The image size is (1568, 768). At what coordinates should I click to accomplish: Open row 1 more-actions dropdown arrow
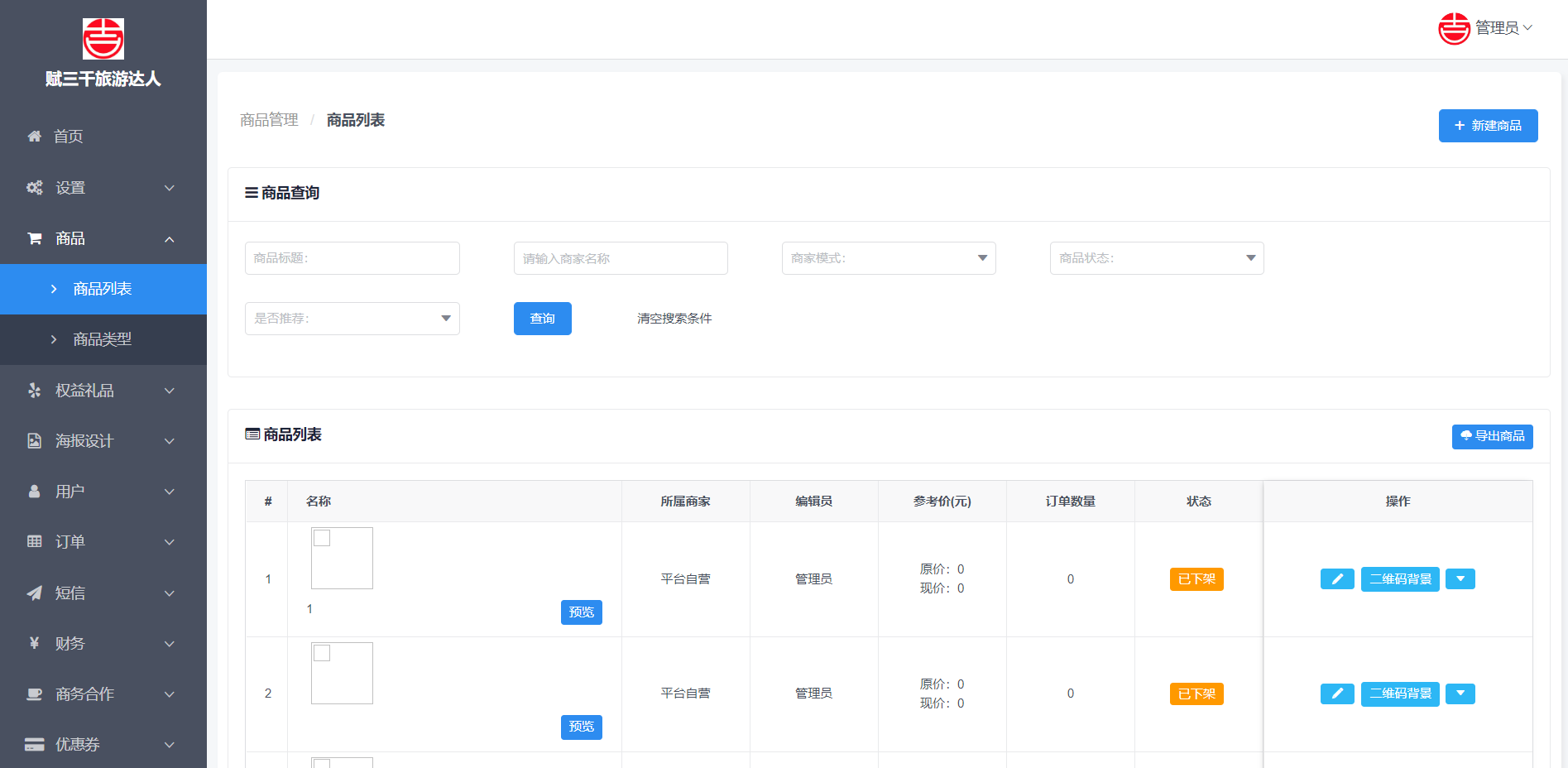tap(1460, 579)
